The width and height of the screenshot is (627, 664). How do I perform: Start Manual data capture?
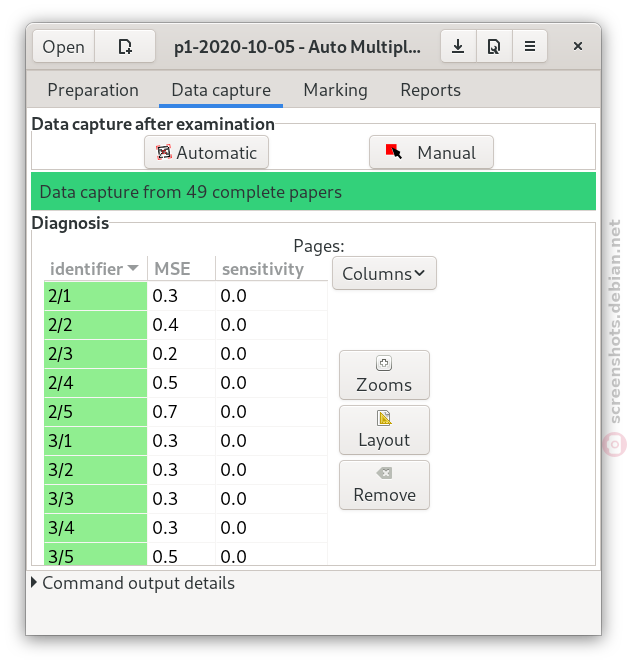(x=431, y=152)
